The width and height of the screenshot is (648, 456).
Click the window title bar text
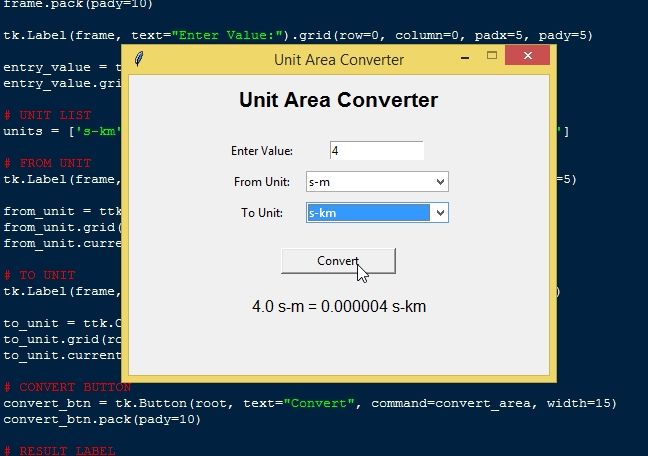(338, 59)
